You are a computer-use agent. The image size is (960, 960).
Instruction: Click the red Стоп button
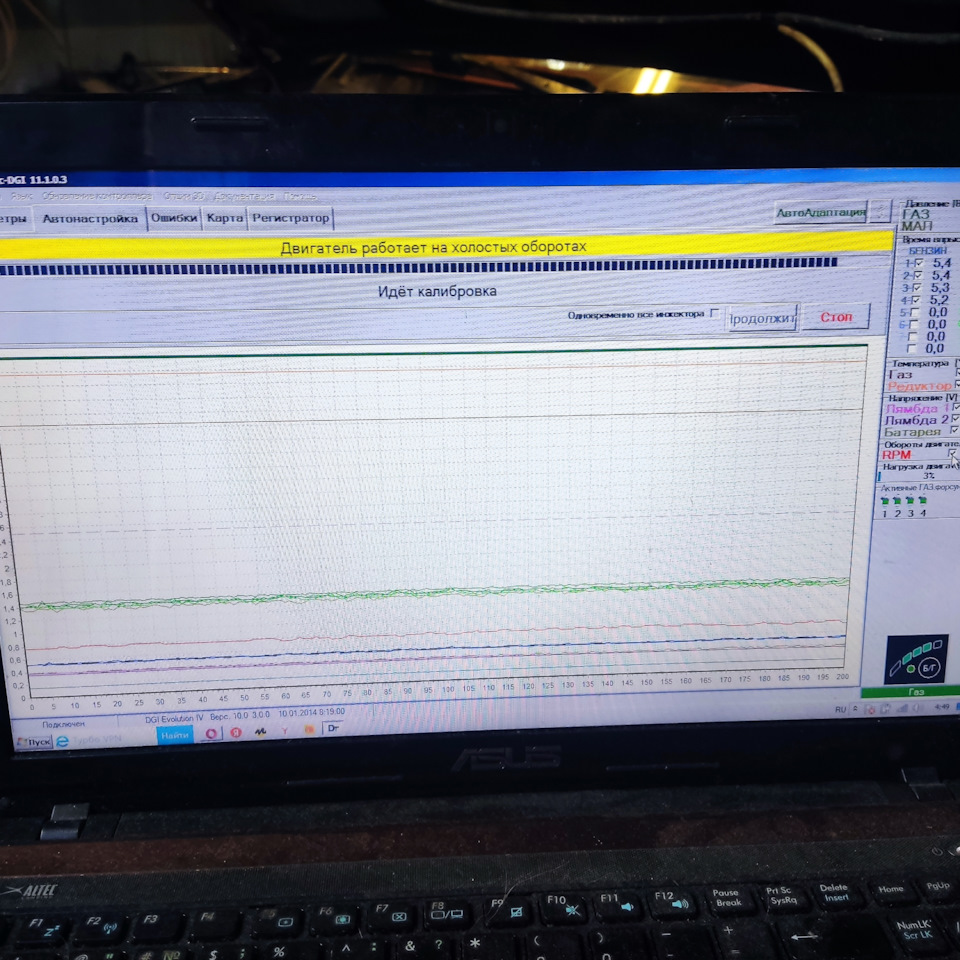click(836, 317)
